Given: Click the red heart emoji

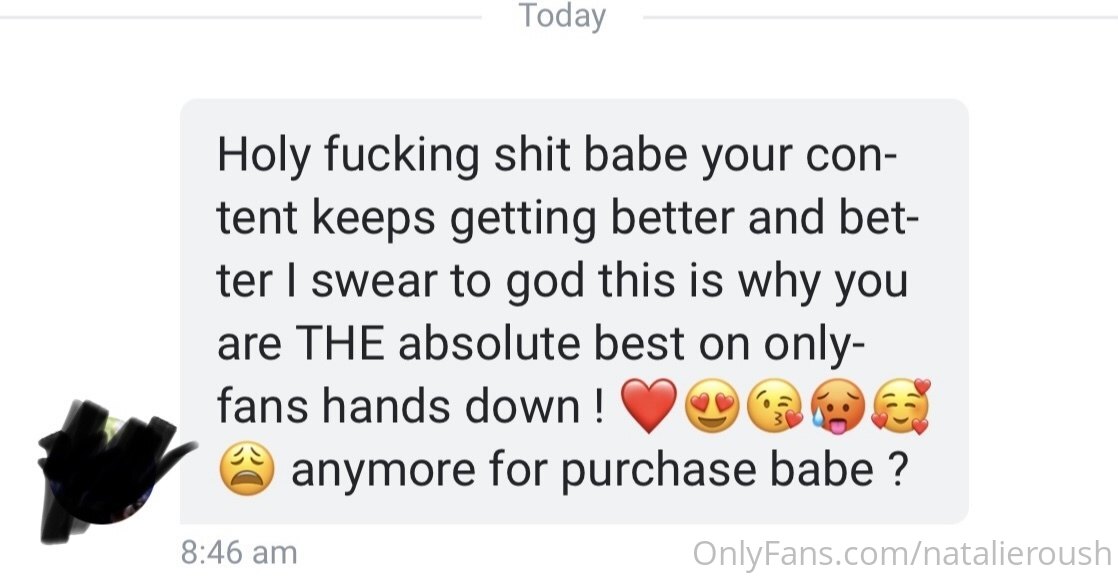Looking at the screenshot, I should 649,406.
